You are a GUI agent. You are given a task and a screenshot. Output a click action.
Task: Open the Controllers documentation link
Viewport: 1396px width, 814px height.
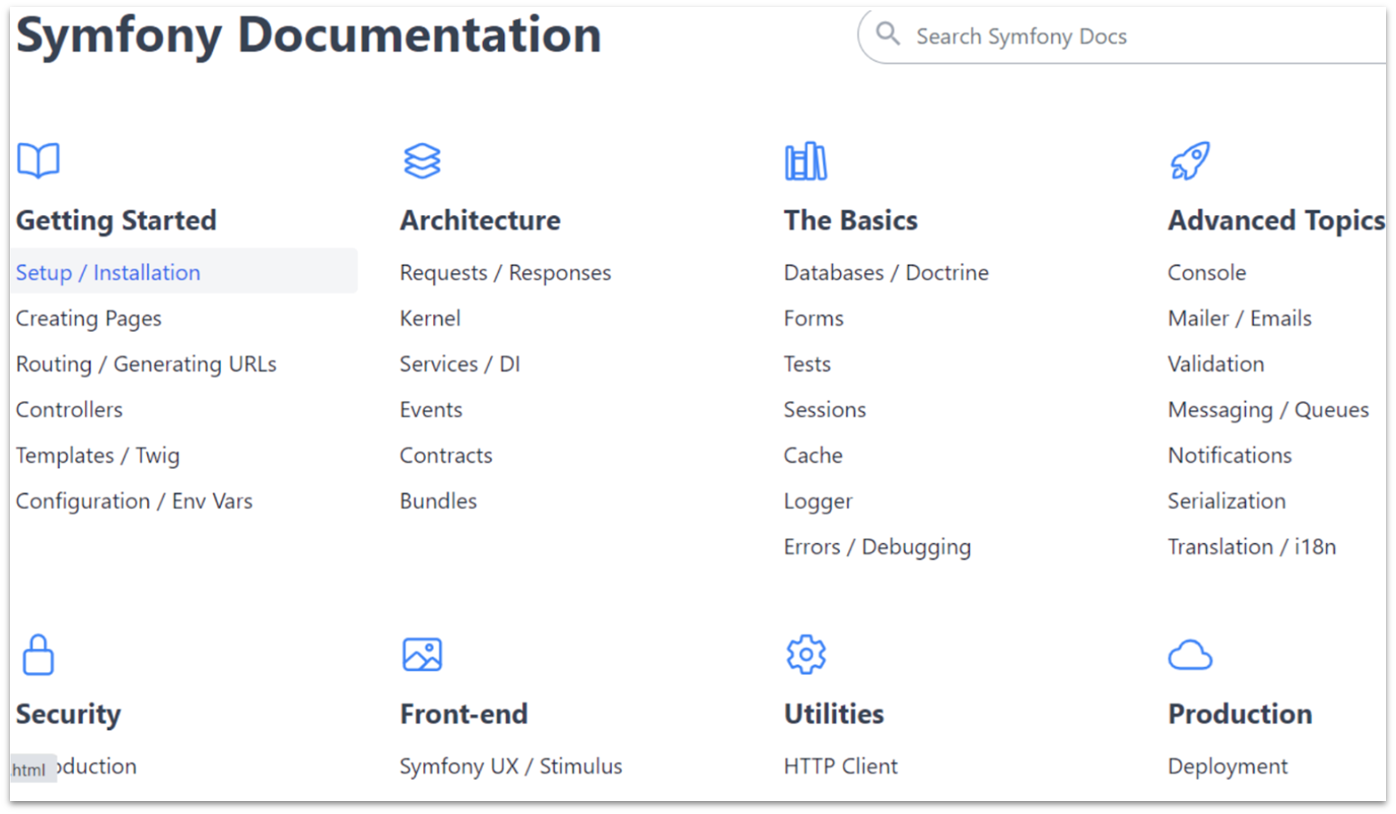69,410
